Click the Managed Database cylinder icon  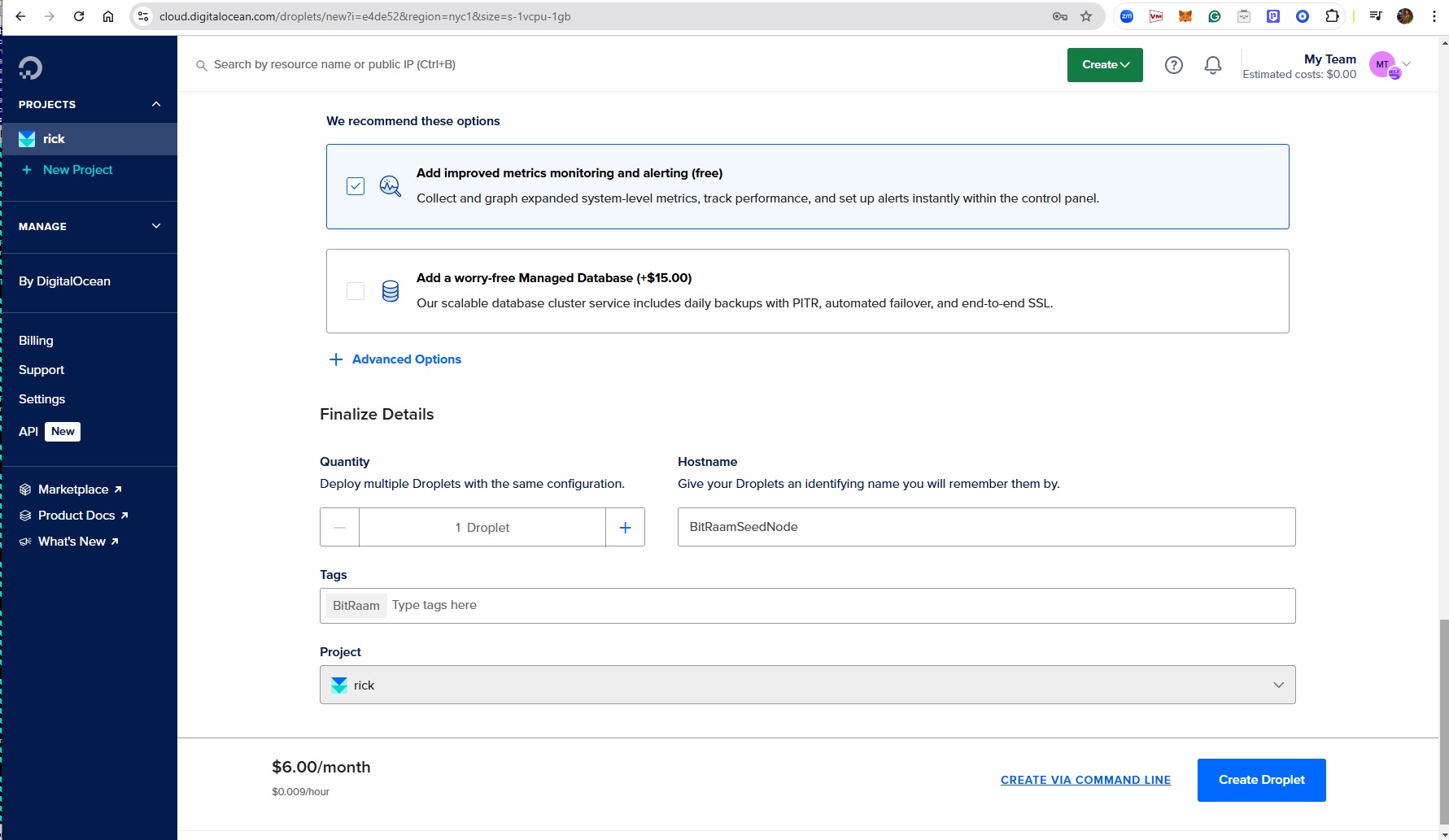click(391, 291)
